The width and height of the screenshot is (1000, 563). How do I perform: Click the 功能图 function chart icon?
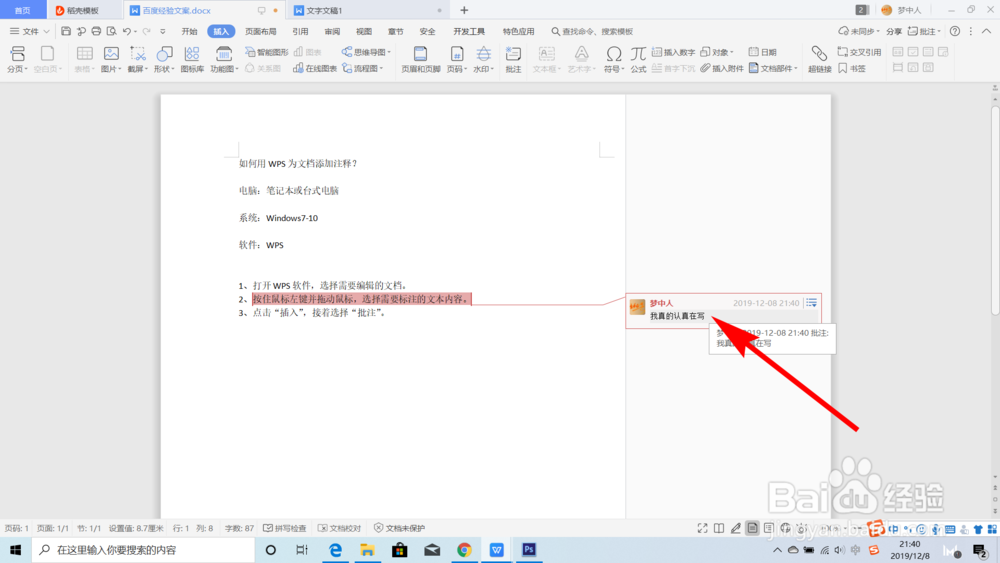[x=224, y=59]
